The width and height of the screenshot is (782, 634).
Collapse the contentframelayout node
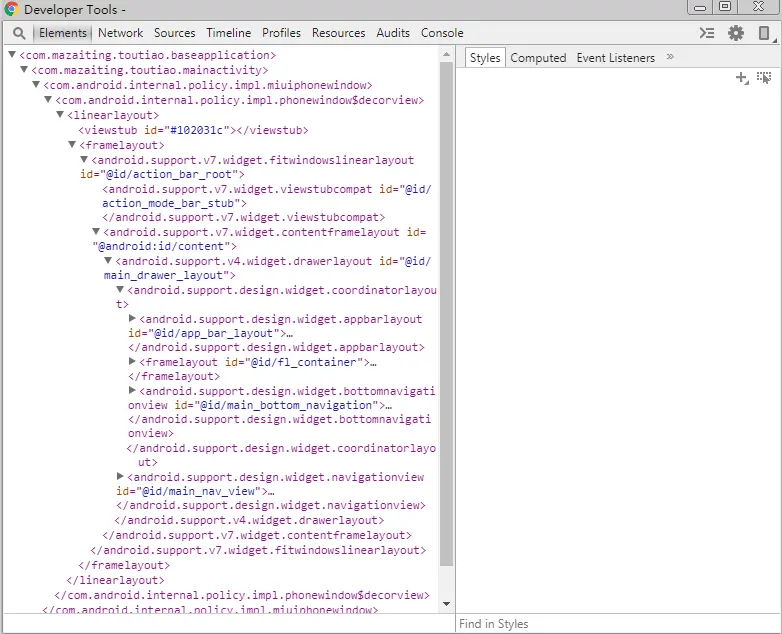96,231
